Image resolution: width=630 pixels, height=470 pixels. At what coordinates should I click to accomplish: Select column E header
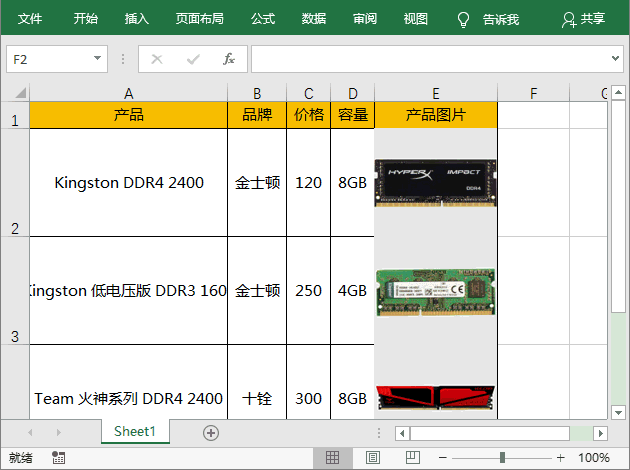tap(436, 93)
